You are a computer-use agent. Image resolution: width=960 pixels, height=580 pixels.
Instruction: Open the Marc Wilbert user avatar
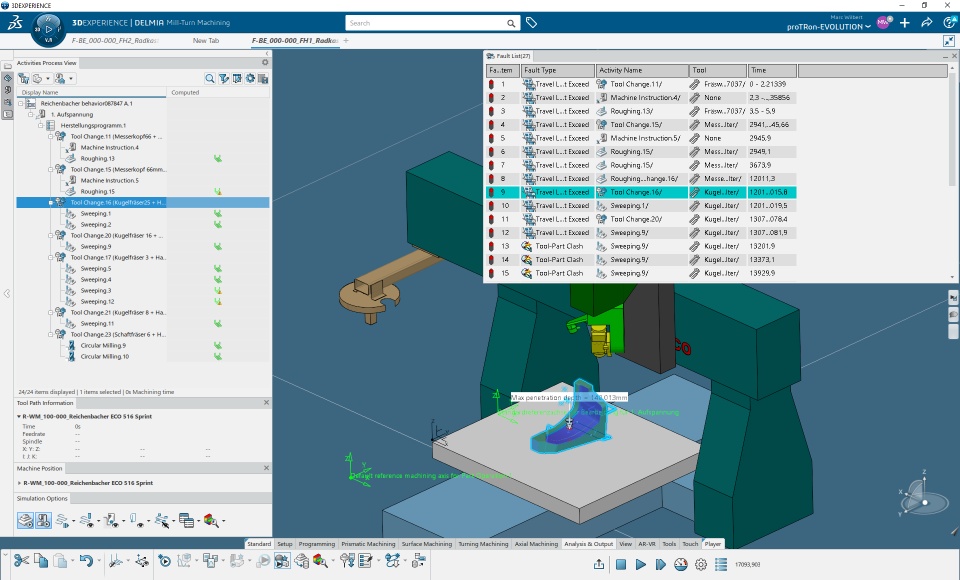click(x=883, y=23)
